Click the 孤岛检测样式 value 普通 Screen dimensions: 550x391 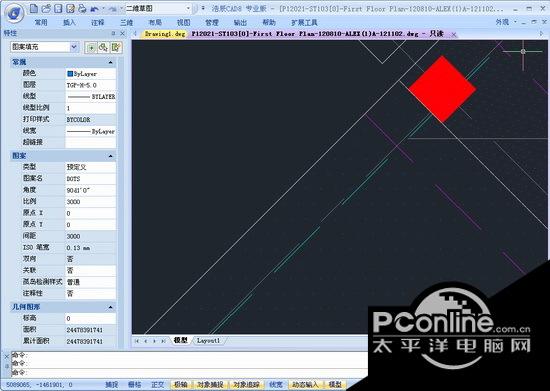90,282
